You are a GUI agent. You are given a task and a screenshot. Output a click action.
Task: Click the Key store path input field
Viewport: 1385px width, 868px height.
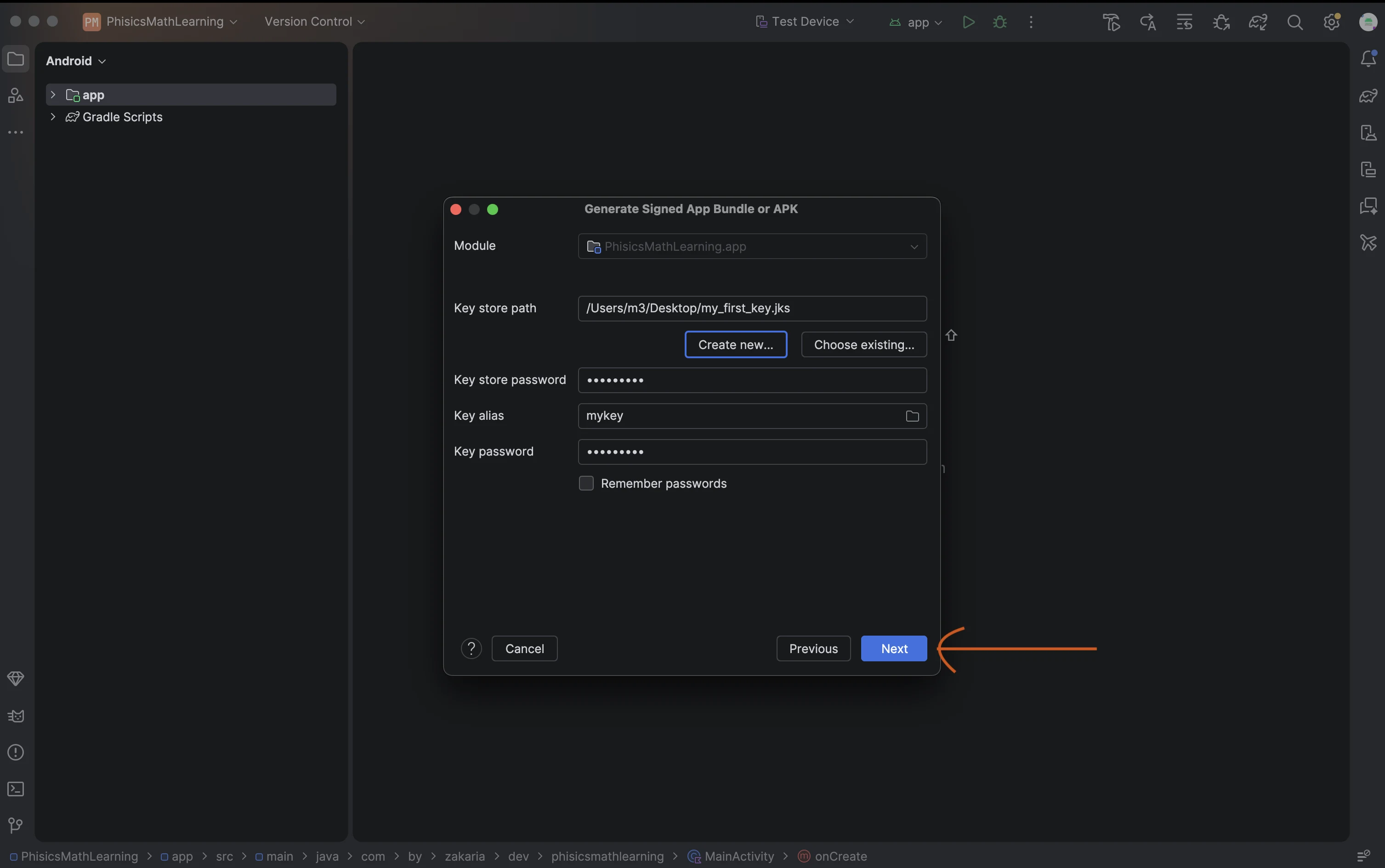pos(752,308)
